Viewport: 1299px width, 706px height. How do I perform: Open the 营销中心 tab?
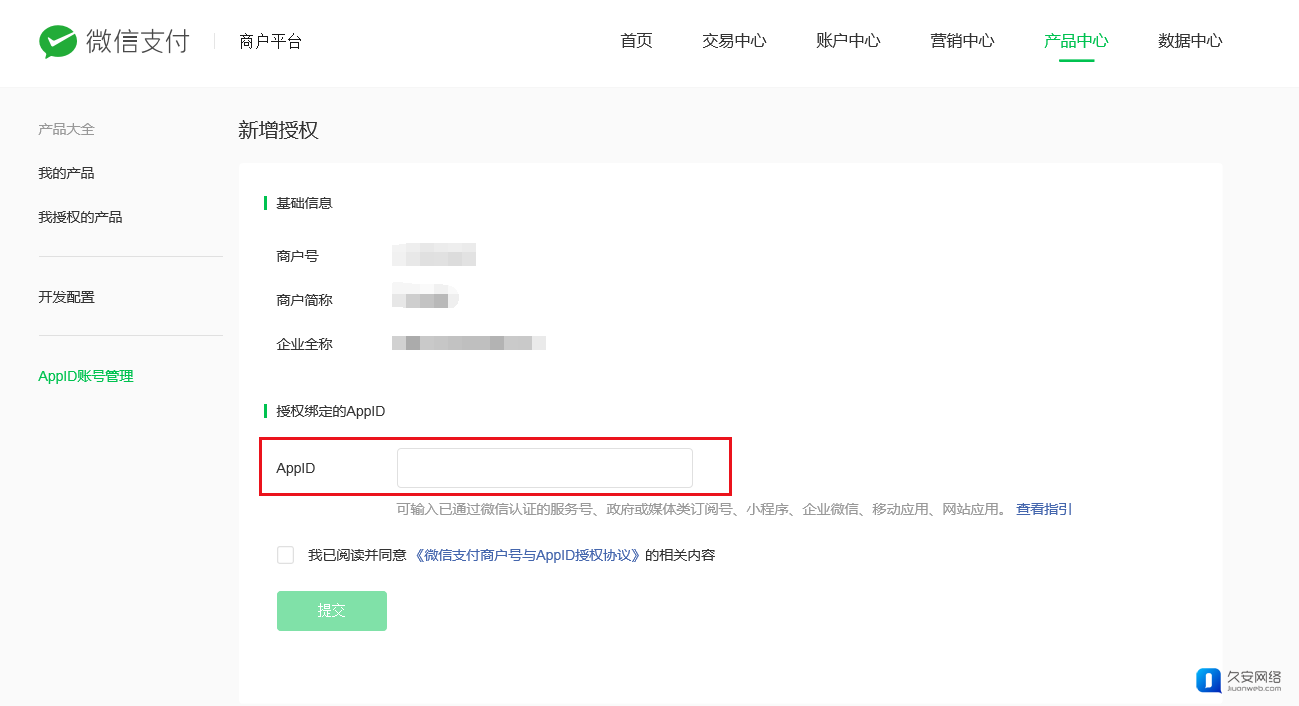coord(962,41)
